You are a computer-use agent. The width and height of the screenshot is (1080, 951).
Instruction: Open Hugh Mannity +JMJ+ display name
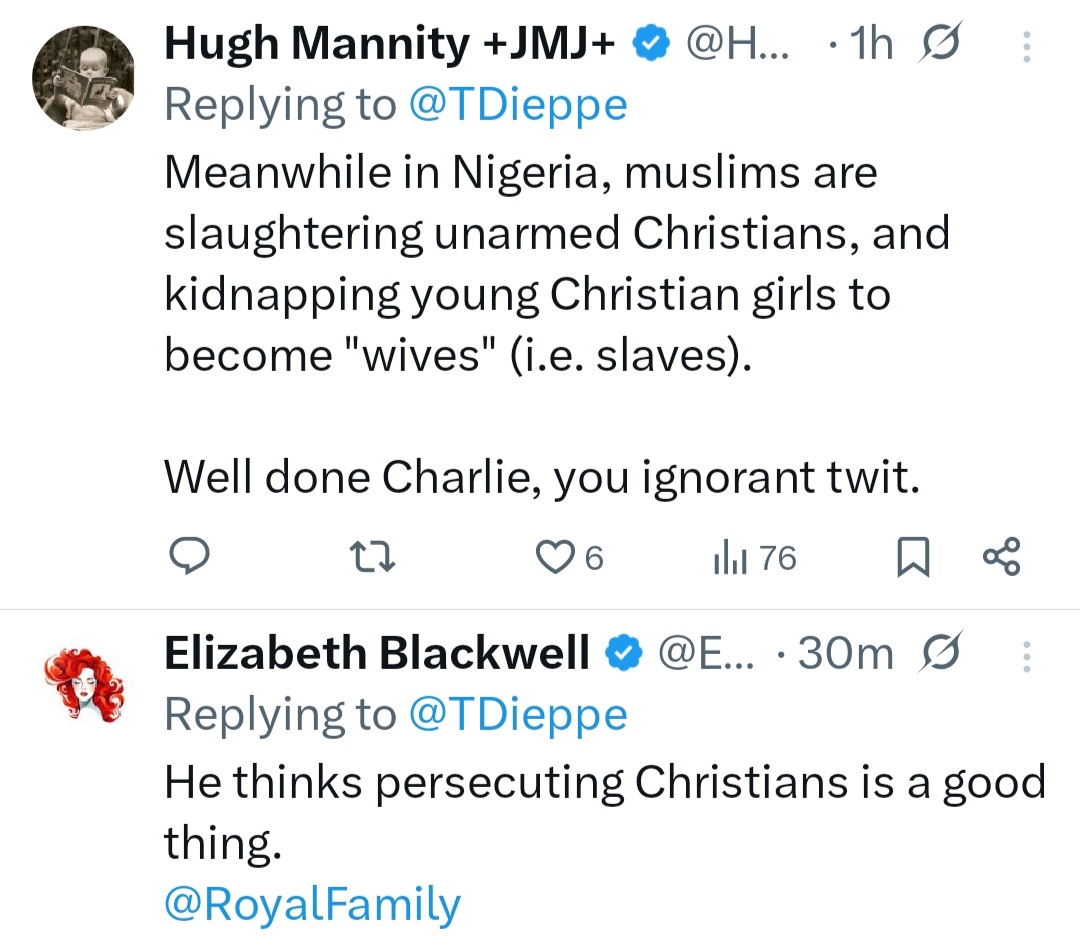(390, 45)
